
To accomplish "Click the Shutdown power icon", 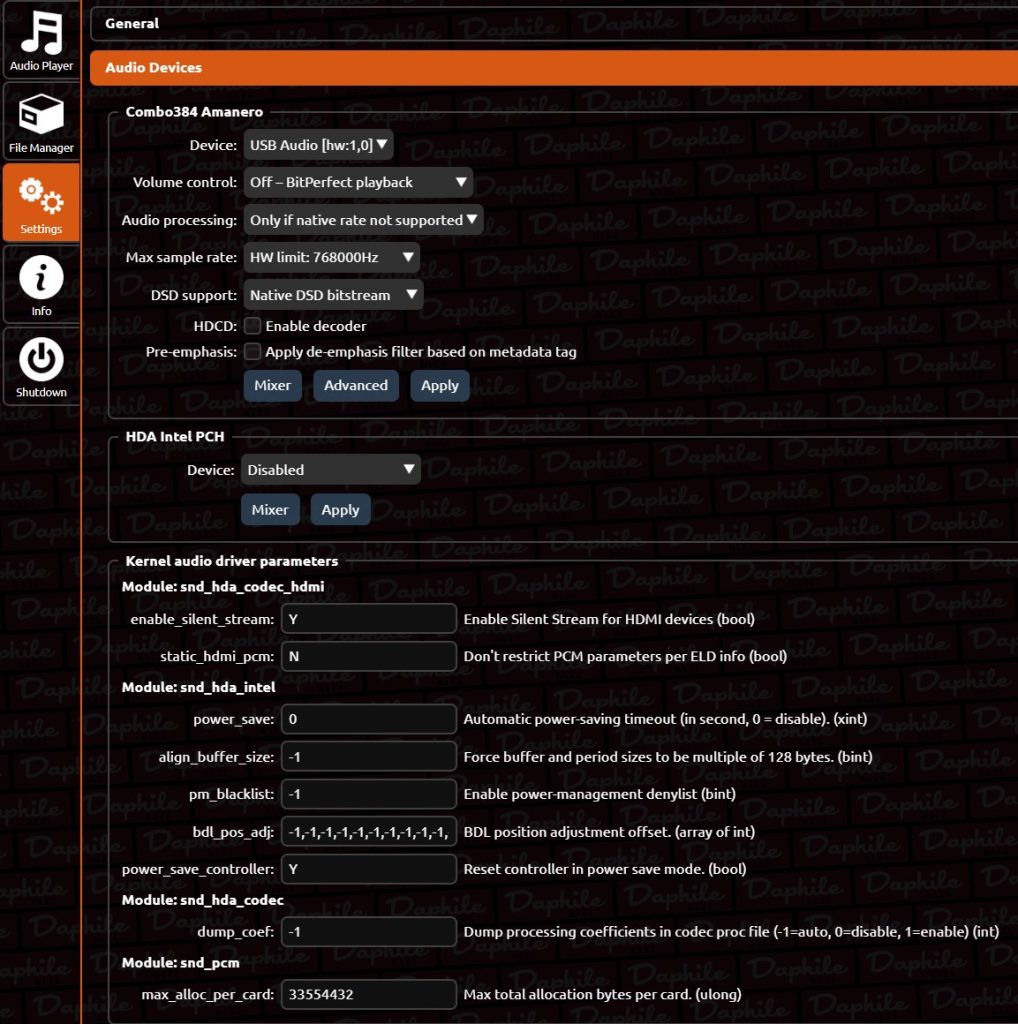I will tap(41, 364).
